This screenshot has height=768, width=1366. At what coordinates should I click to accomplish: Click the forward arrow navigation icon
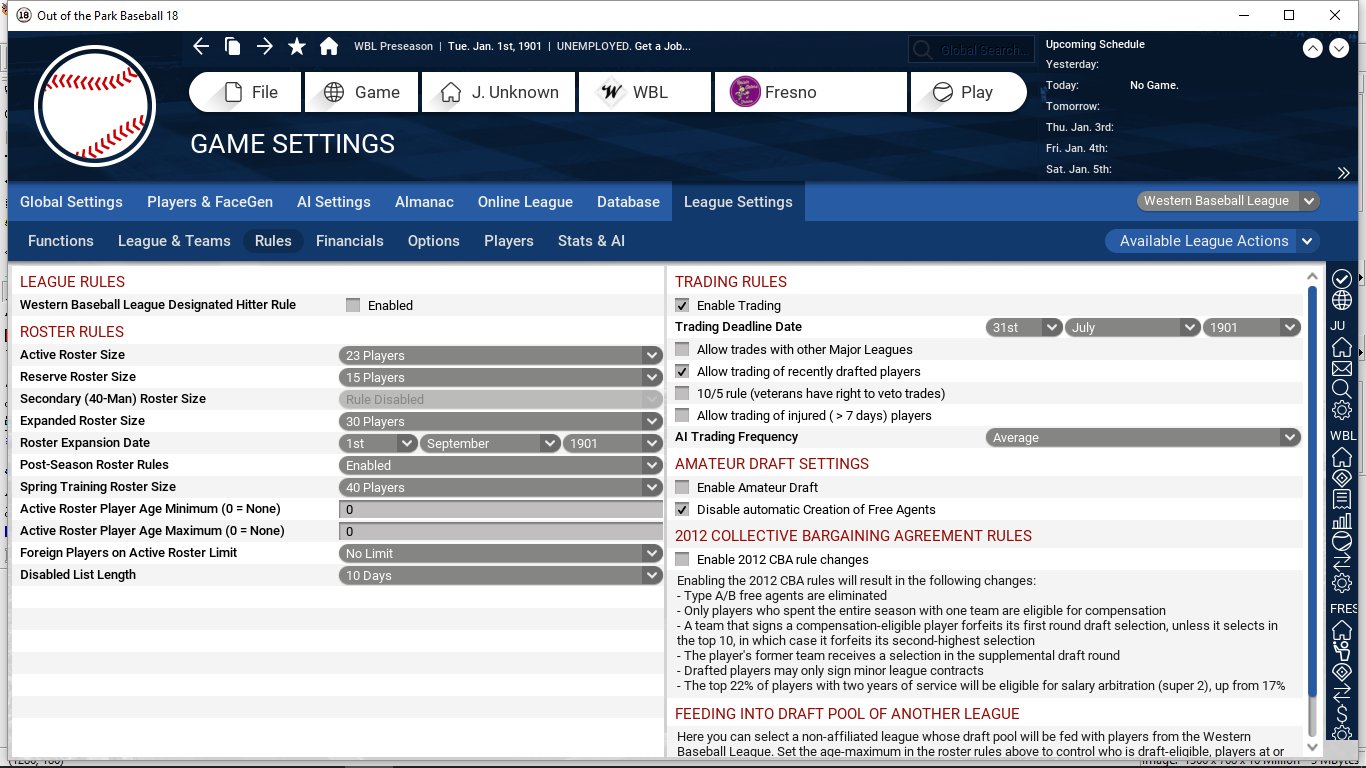(x=264, y=46)
